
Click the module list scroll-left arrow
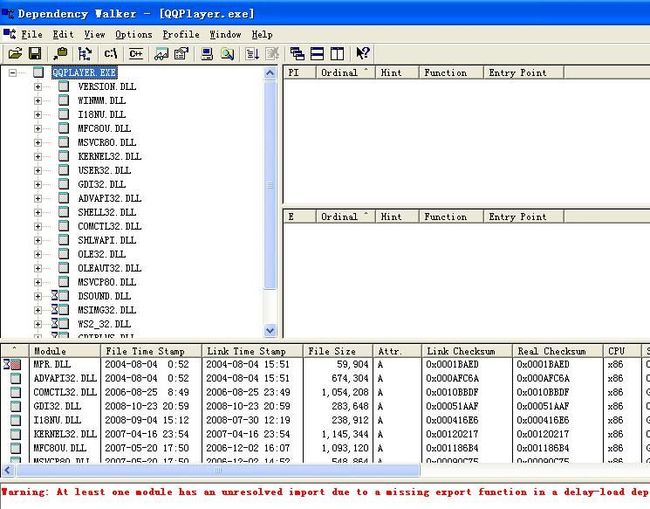point(8,470)
